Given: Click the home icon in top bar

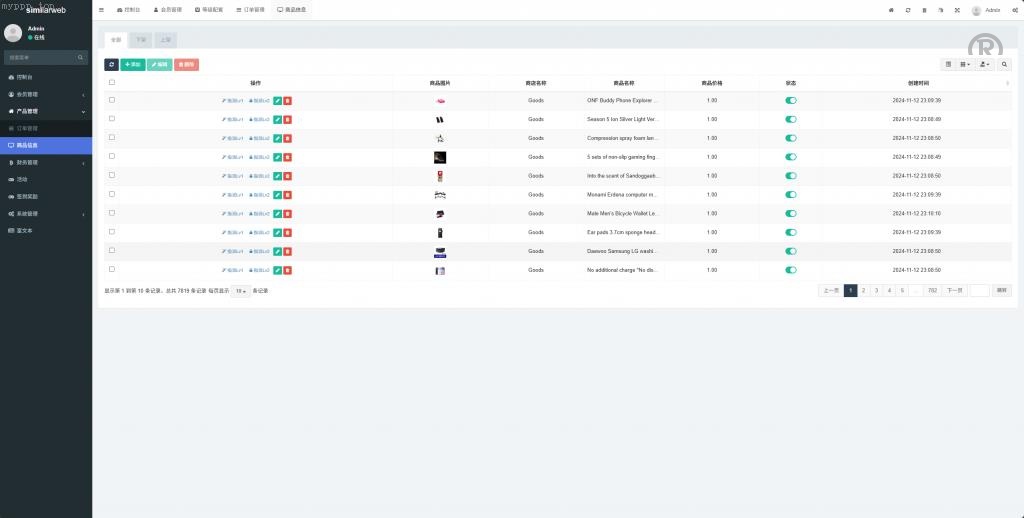Looking at the screenshot, I should (x=891, y=9).
